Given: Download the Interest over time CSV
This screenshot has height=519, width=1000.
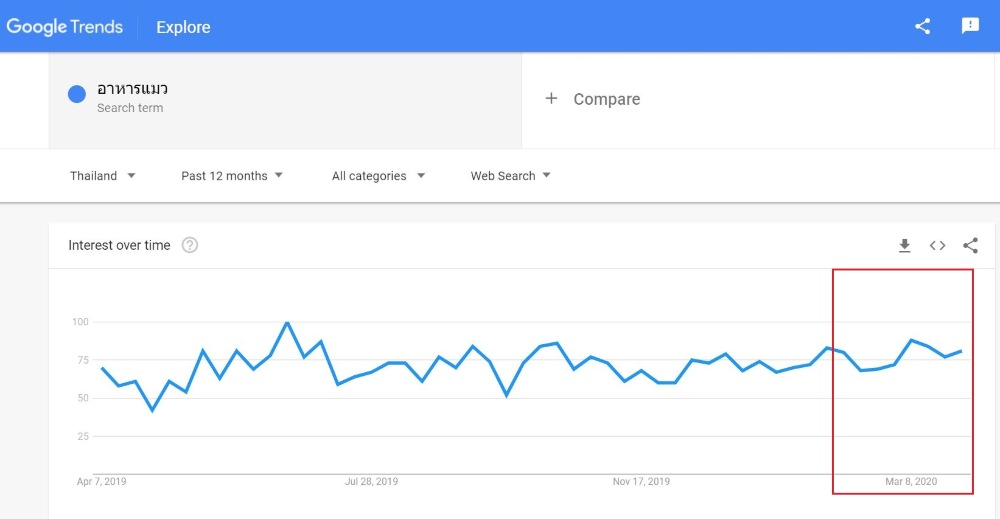Looking at the screenshot, I should point(904,245).
